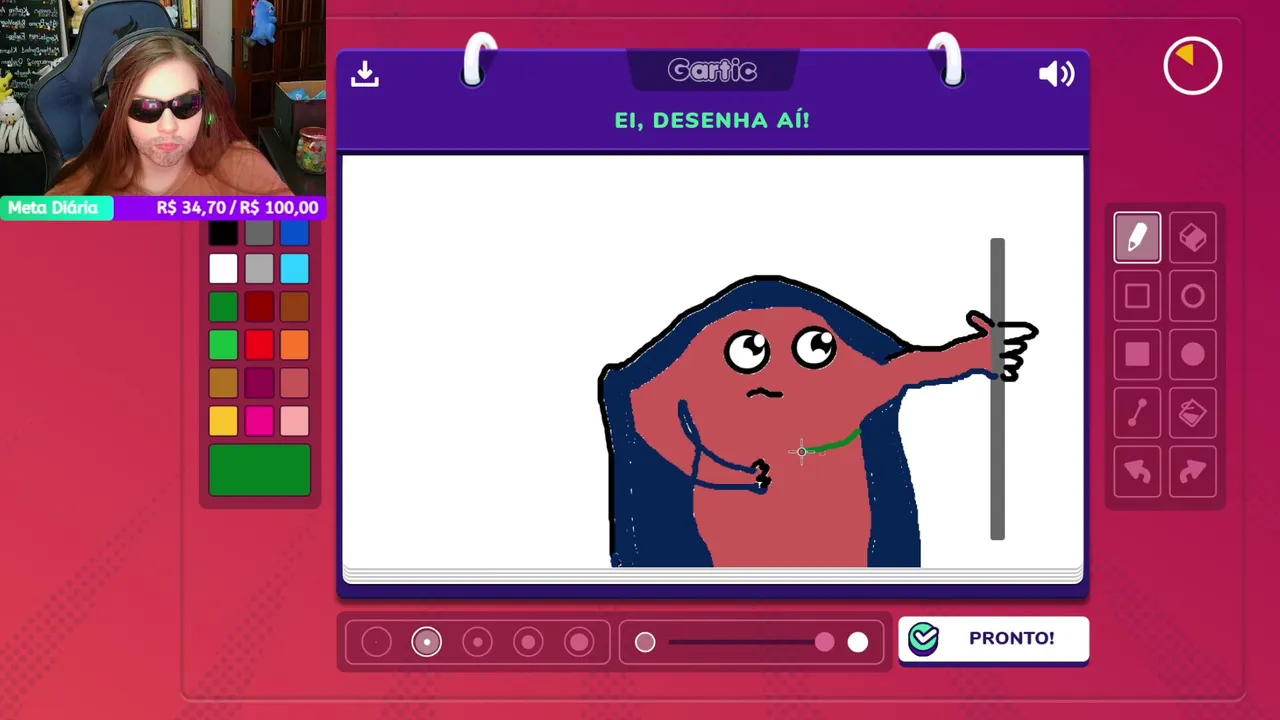Pick the dark gray color swatch
Viewport: 1280px width, 720px height.
[x=259, y=233]
